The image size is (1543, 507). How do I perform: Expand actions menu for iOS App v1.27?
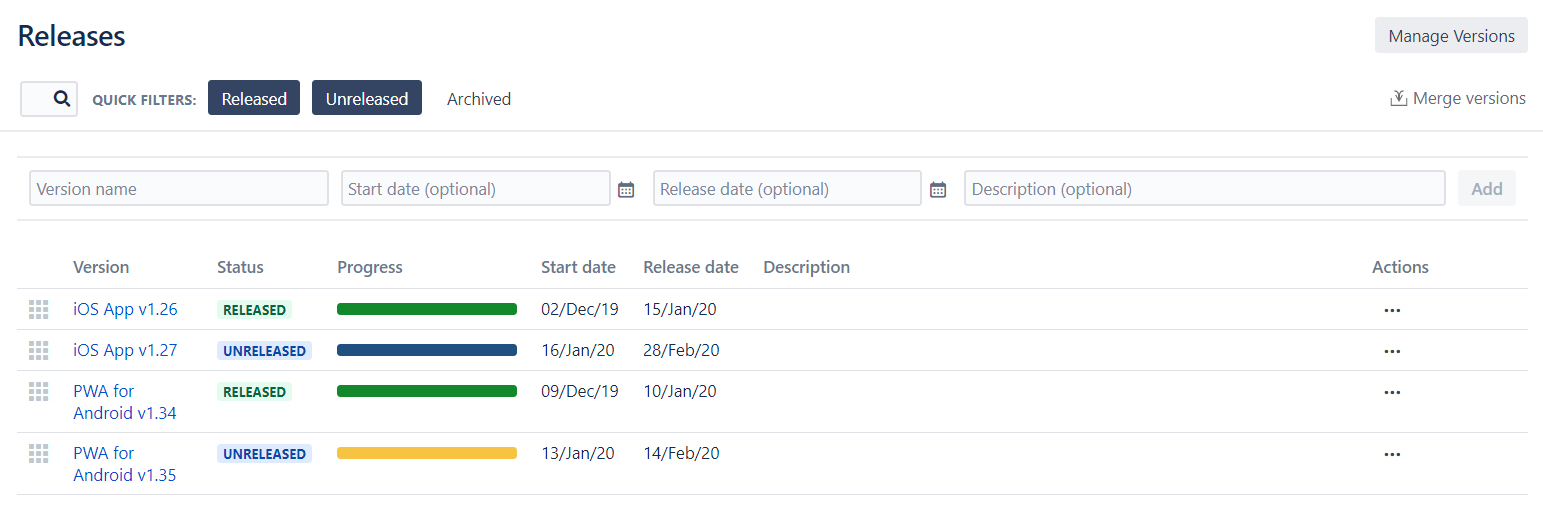[1392, 351]
